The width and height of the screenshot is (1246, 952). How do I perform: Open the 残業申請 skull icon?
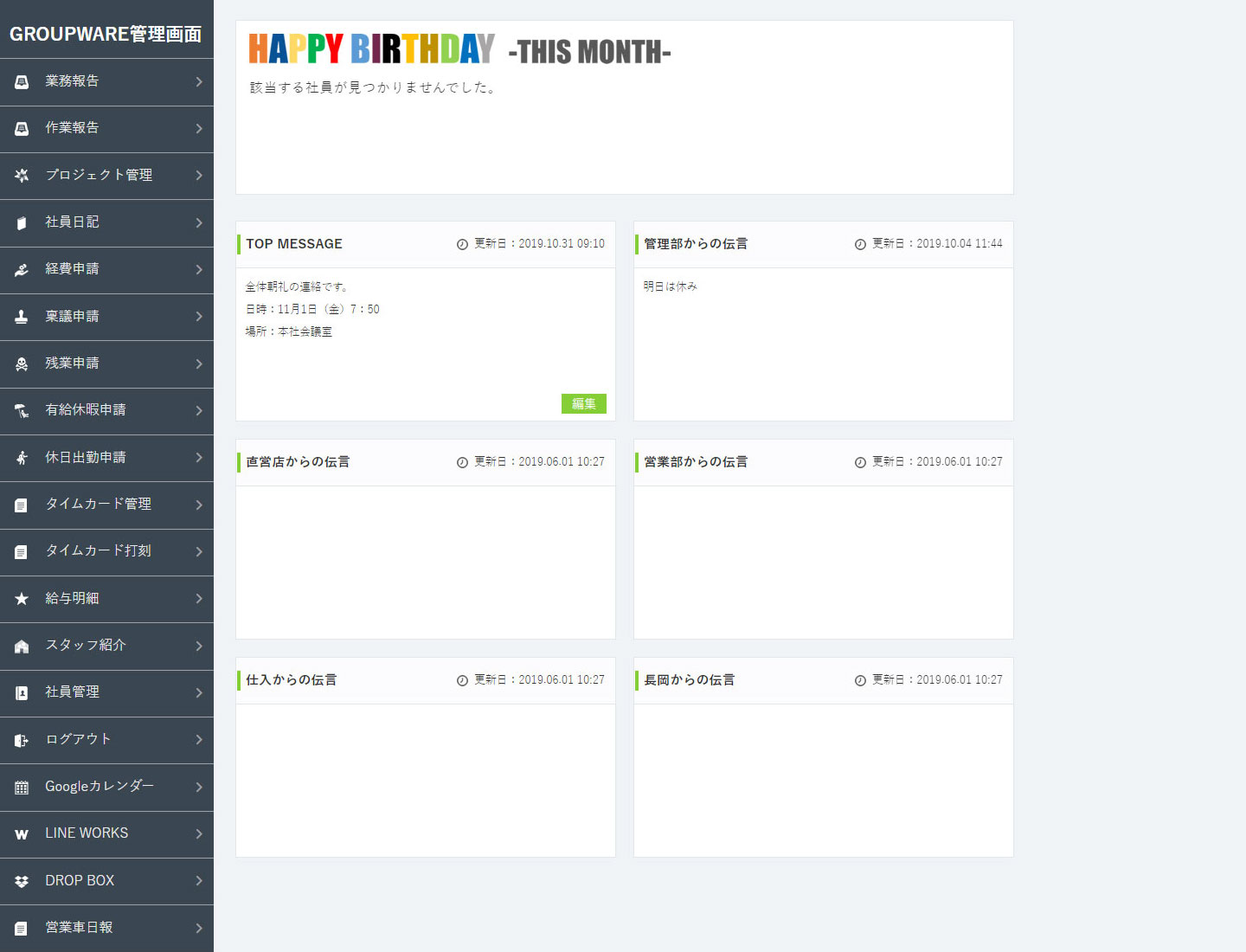(21, 363)
